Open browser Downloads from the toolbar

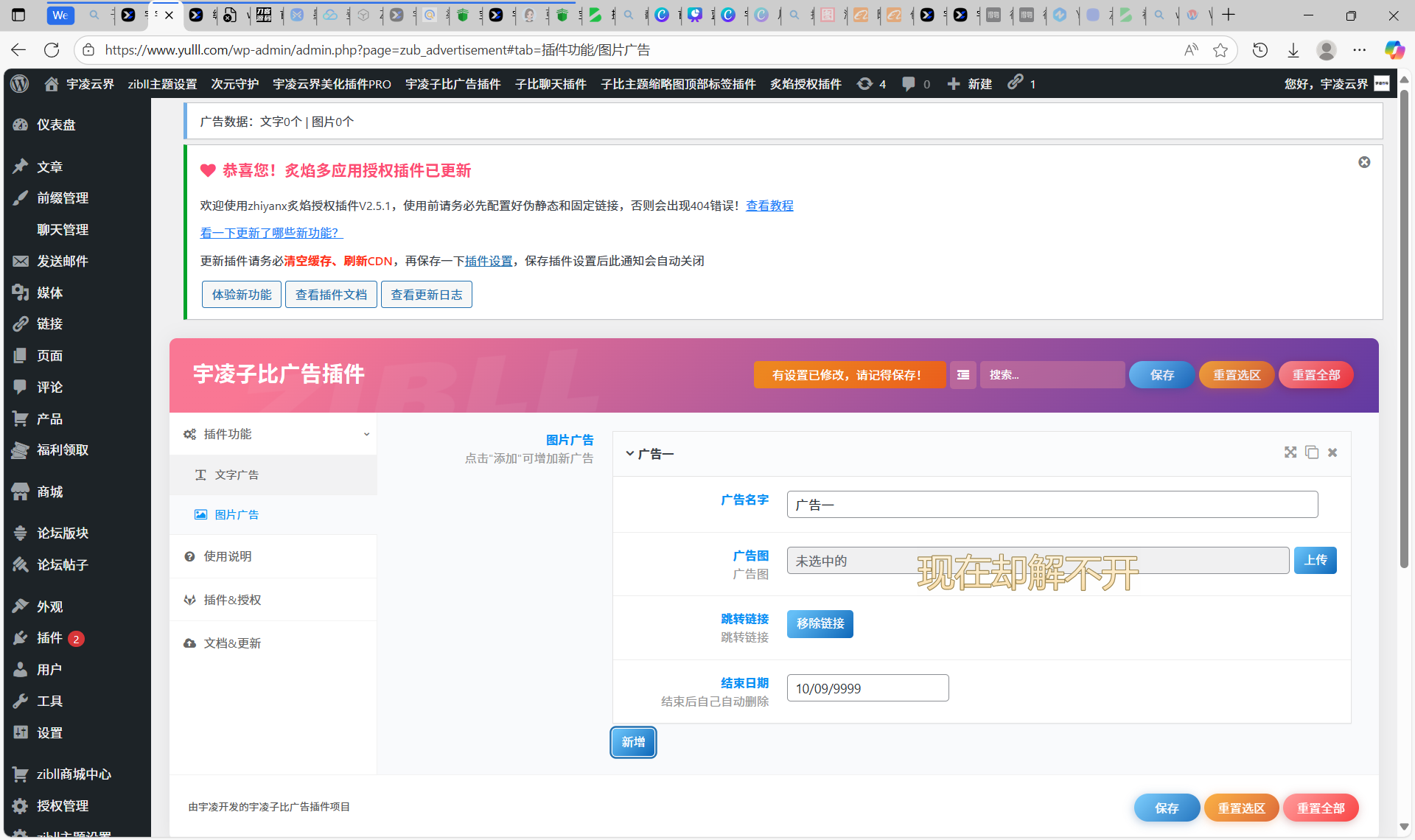(1293, 49)
